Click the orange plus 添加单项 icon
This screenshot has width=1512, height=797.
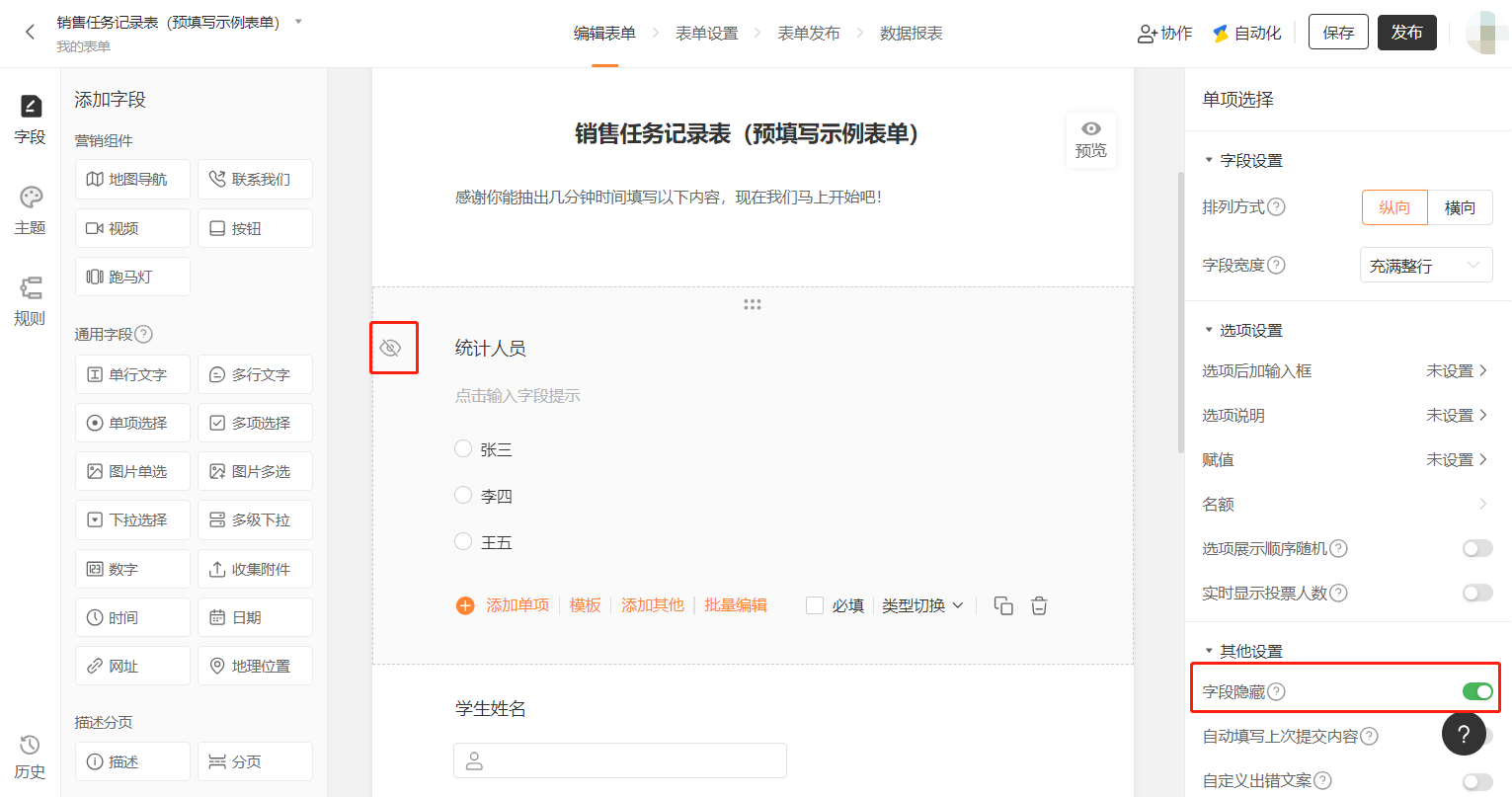(x=465, y=605)
